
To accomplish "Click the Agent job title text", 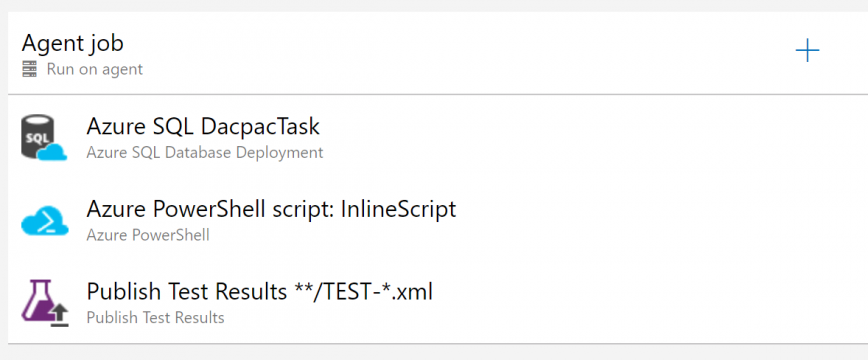I will (x=73, y=43).
